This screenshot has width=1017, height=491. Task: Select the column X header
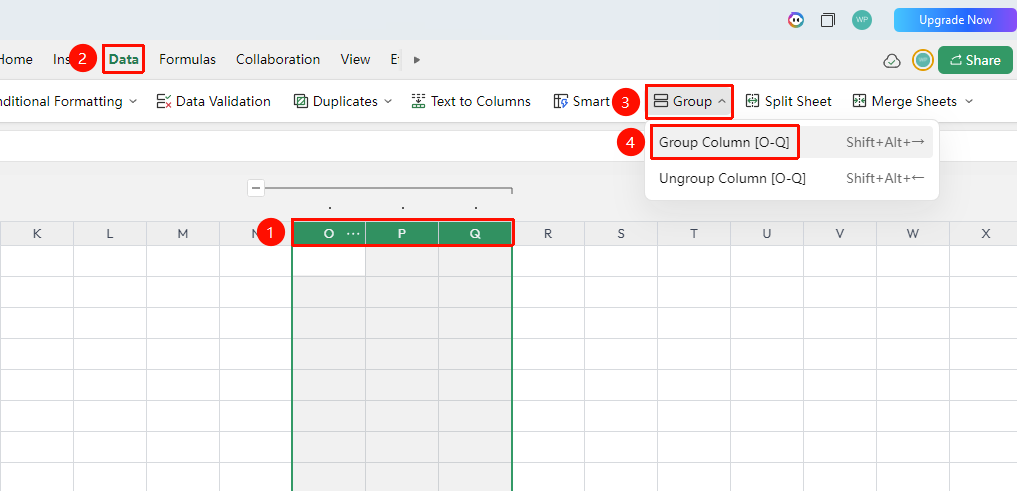984,234
